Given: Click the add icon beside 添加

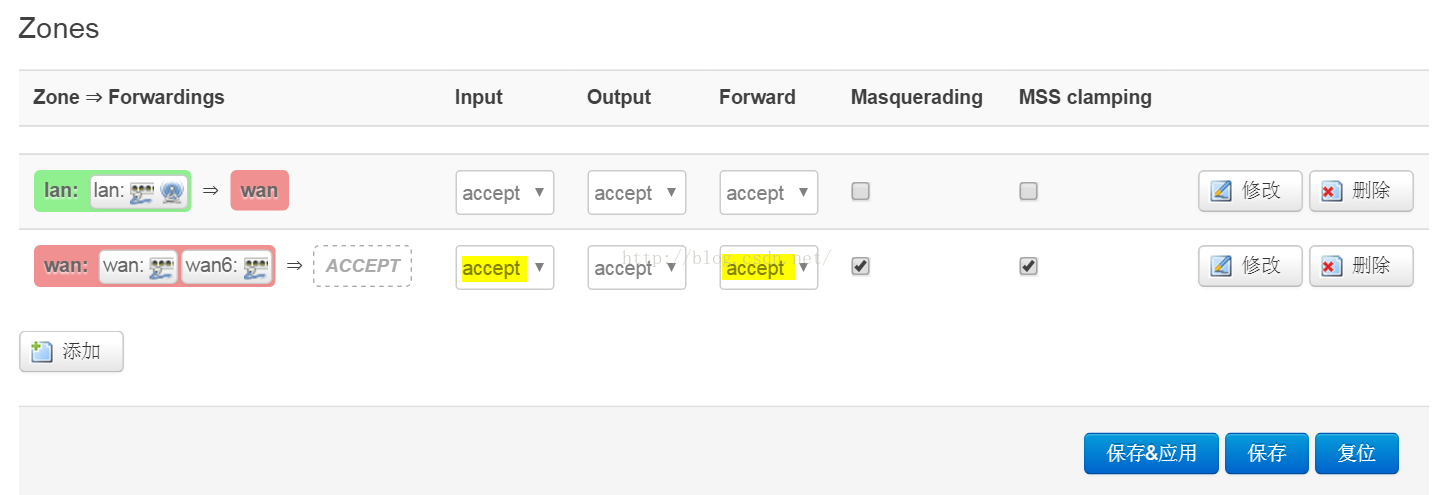Looking at the screenshot, I should 41,352.
